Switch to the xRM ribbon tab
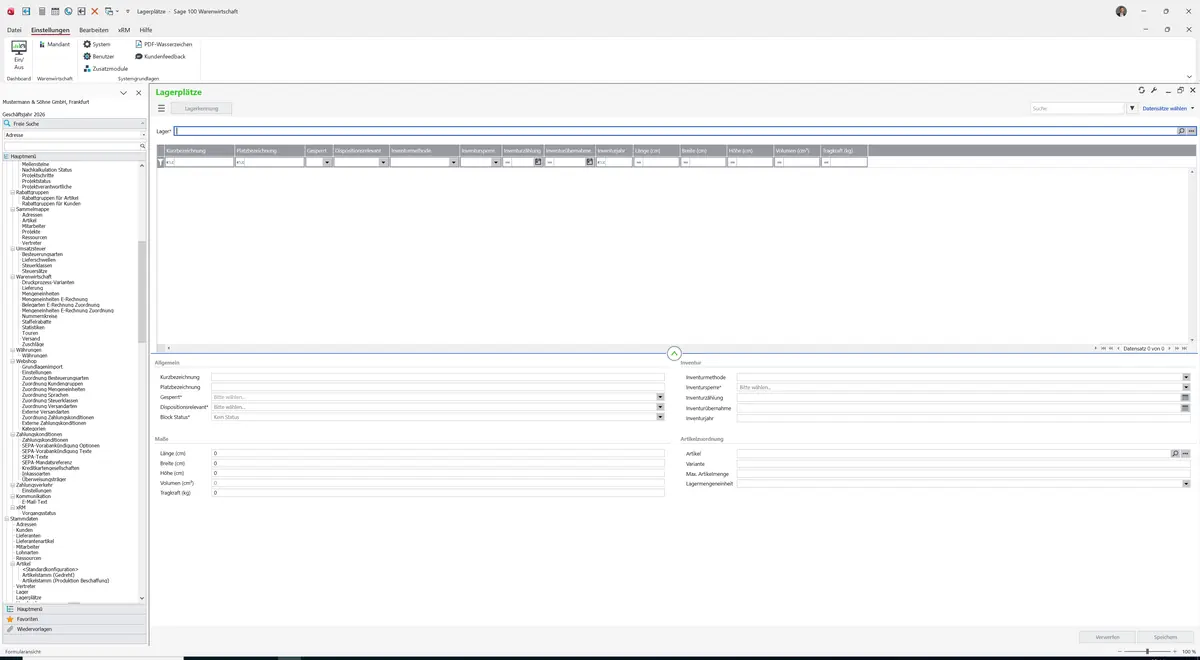Viewport: 1200px width, 660px height. coord(124,30)
